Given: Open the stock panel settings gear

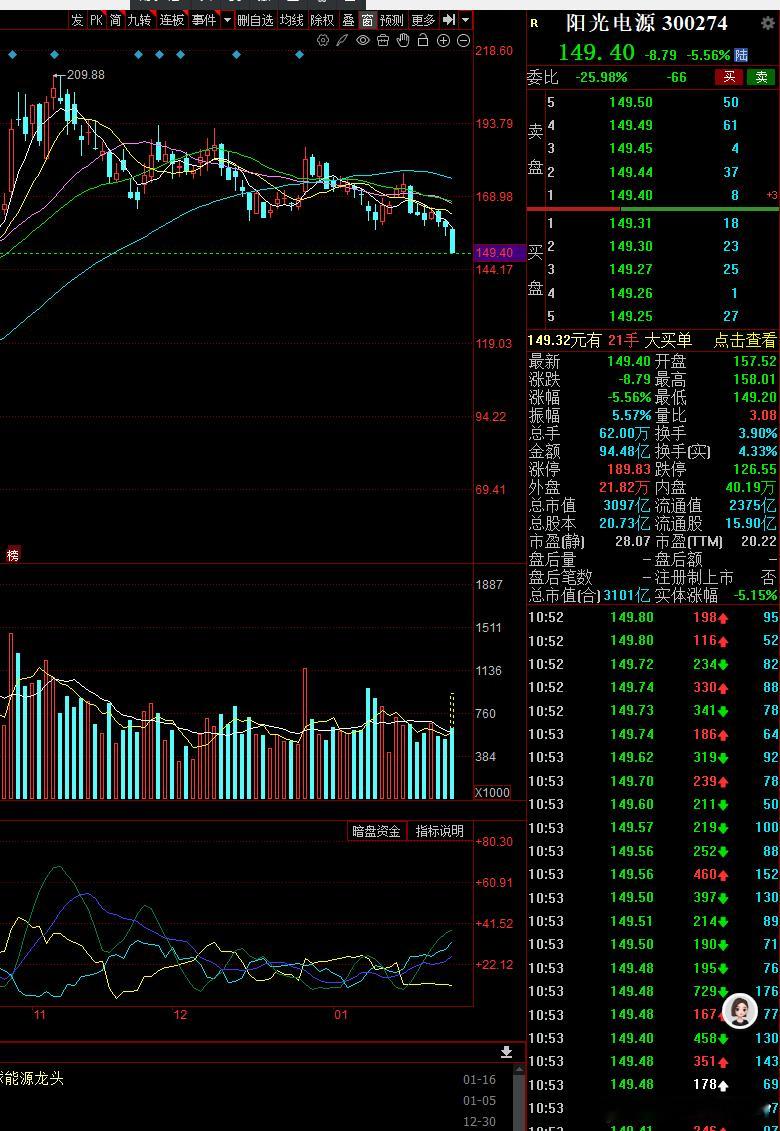Looking at the screenshot, I should (x=768, y=23).
